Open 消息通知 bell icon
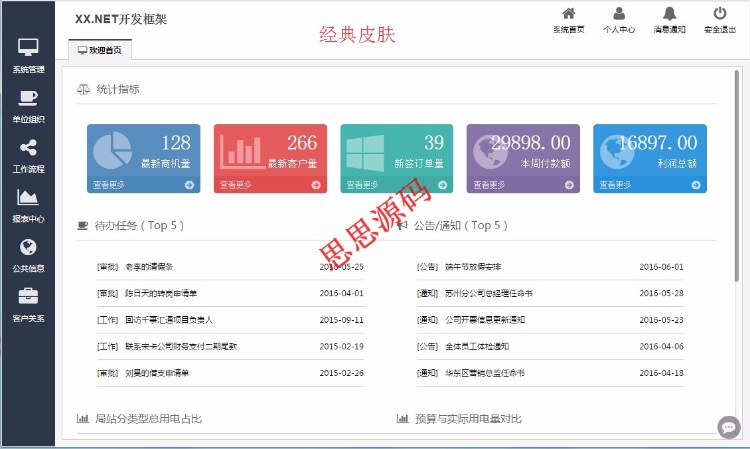 pyautogui.click(x=669, y=19)
